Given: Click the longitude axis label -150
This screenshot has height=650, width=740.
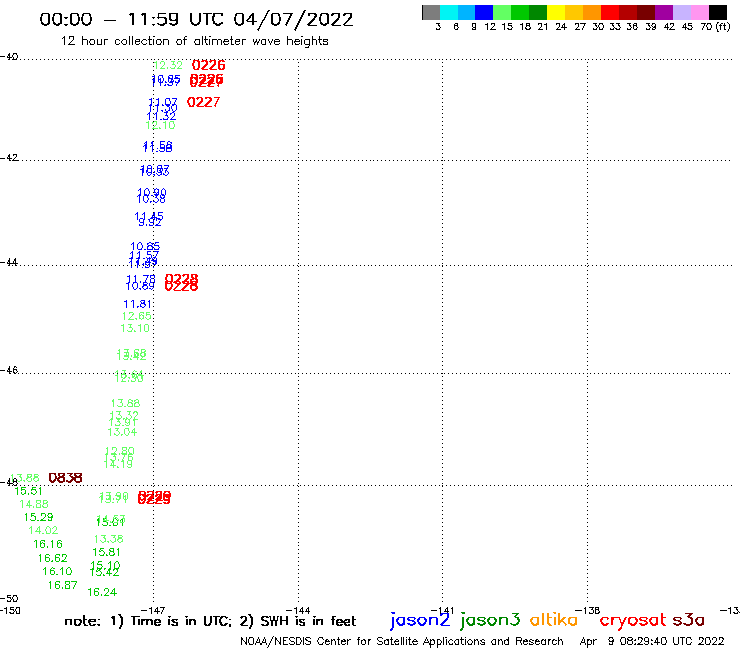Looking at the screenshot, I should click(x=10, y=610).
